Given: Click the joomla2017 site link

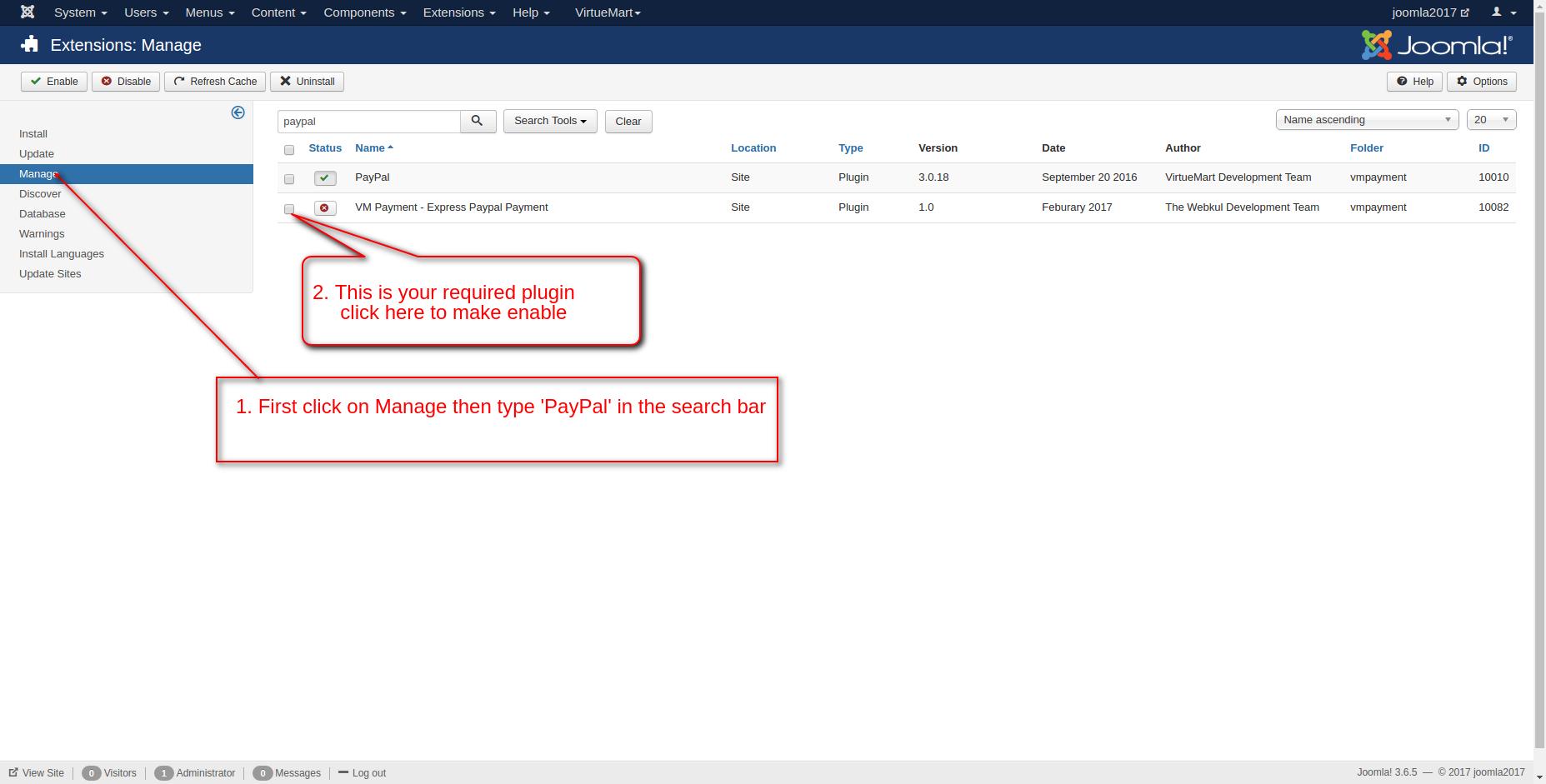Looking at the screenshot, I should click(x=1430, y=12).
